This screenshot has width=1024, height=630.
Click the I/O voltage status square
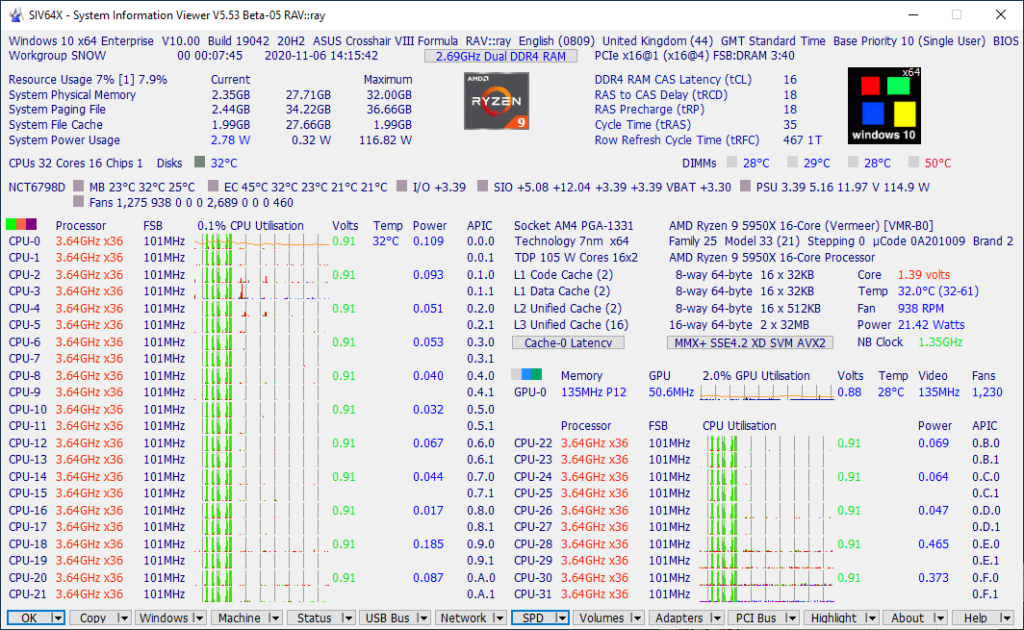point(401,187)
